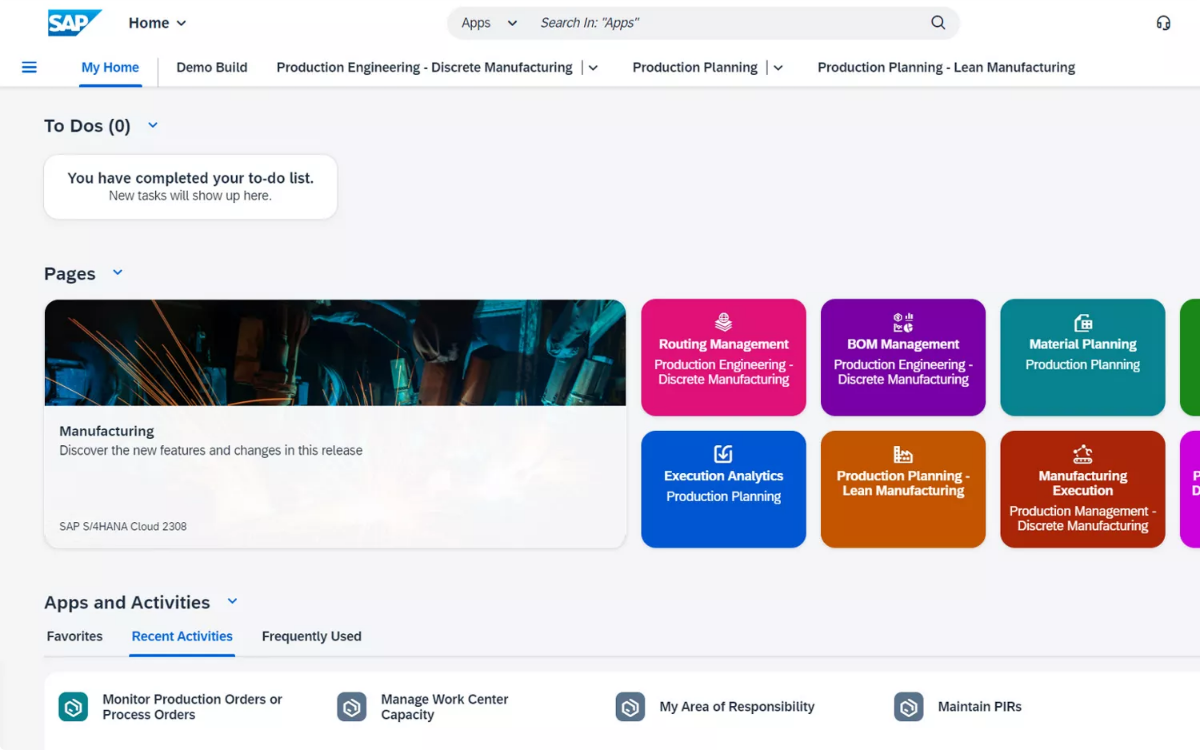Click the SAP logo
Screen dimensions: 1200x750
74,23
